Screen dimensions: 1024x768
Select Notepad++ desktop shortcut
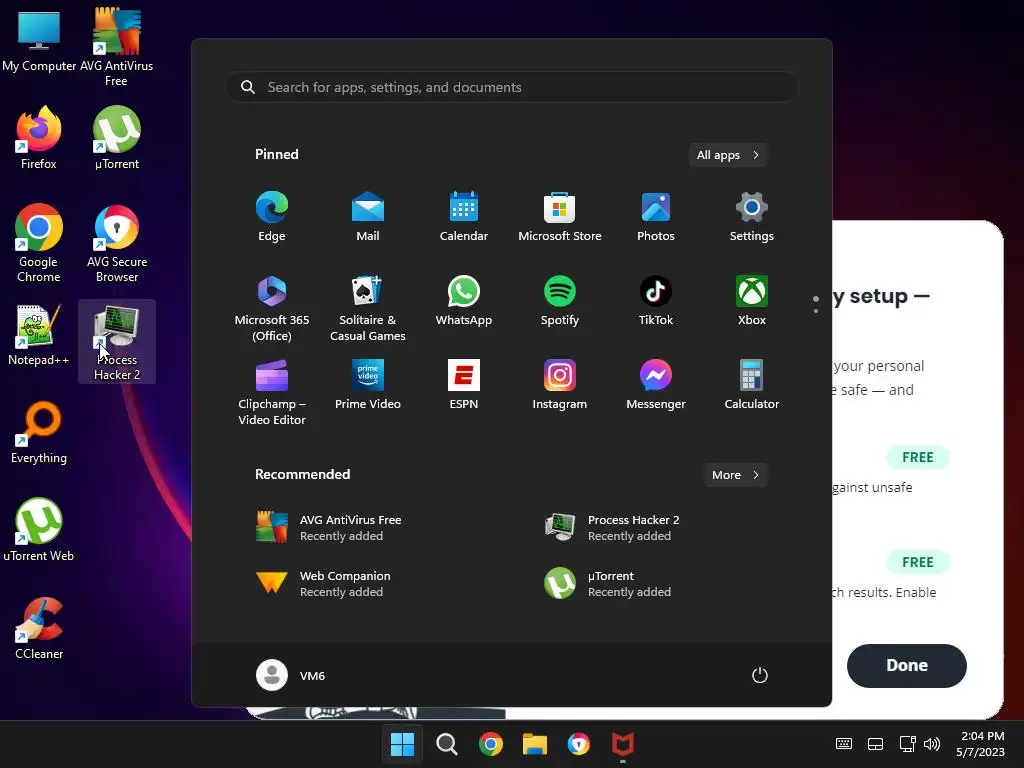coord(39,334)
